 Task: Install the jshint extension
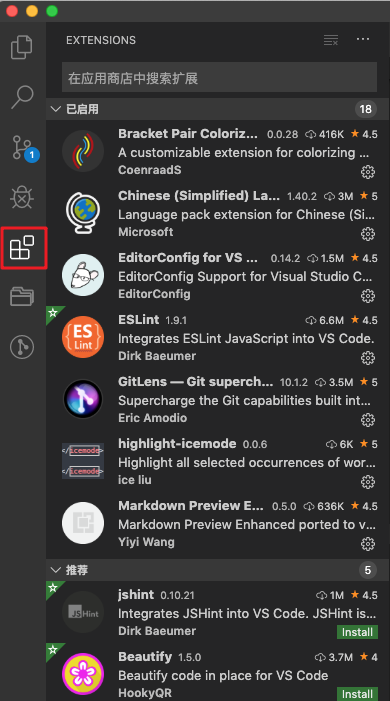coord(357,632)
